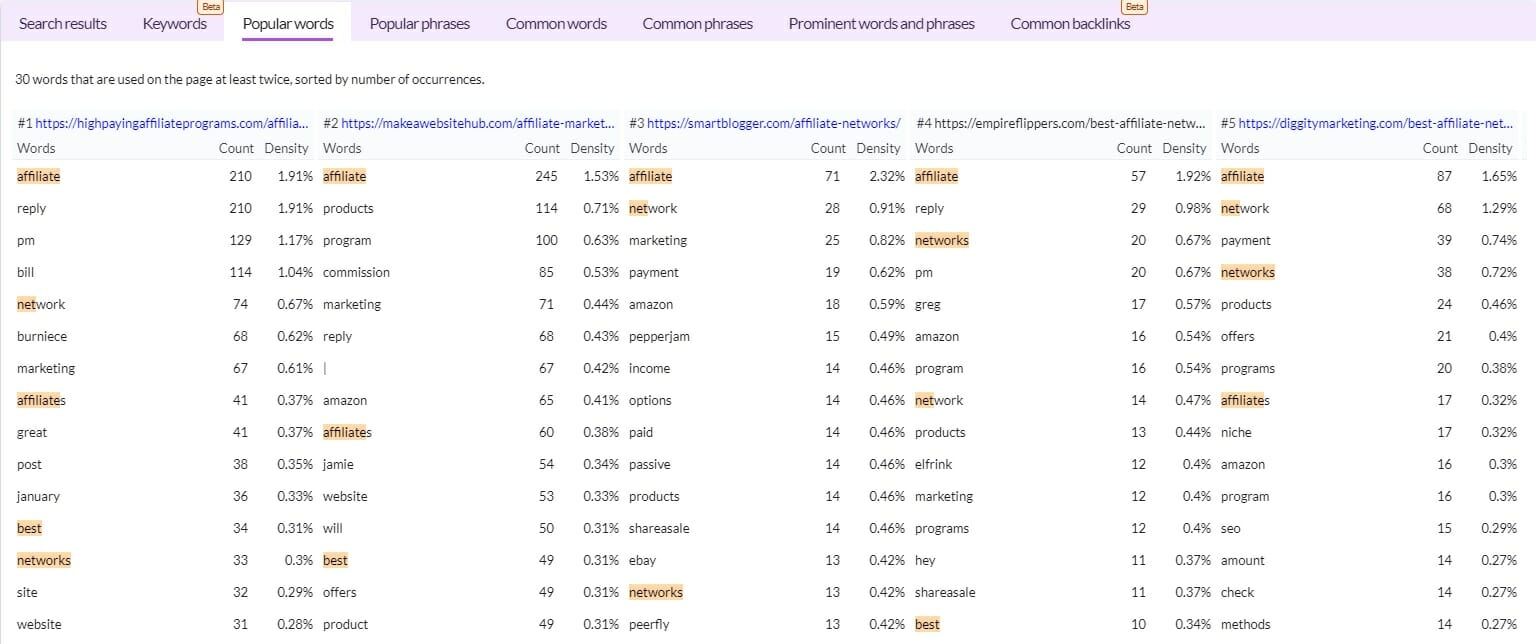The height and width of the screenshot is (644, 1536).
Task: Open the makeawebsitehub.com result link
Action: coord(477,124)
